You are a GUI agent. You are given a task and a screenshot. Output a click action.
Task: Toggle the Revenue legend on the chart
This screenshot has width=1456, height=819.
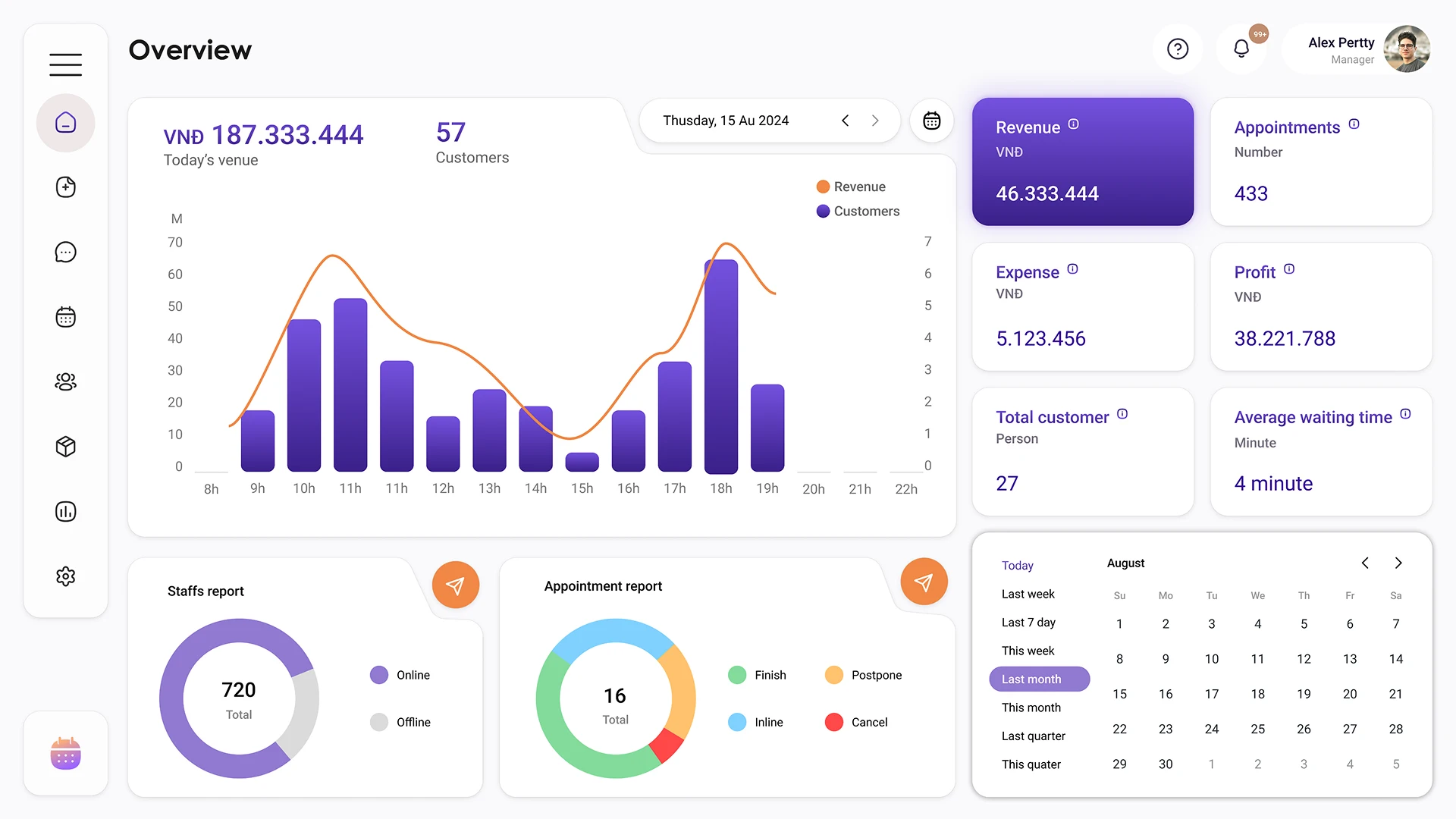[x=852, y=186]
